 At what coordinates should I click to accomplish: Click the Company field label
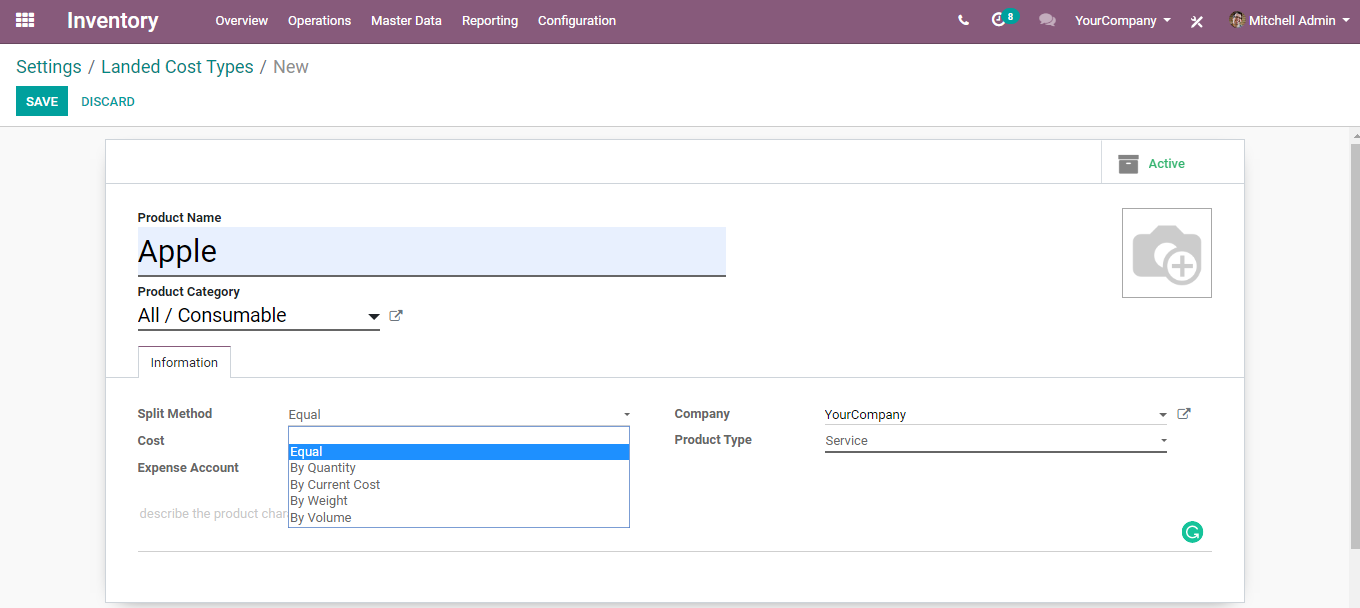tap(702, 414)
